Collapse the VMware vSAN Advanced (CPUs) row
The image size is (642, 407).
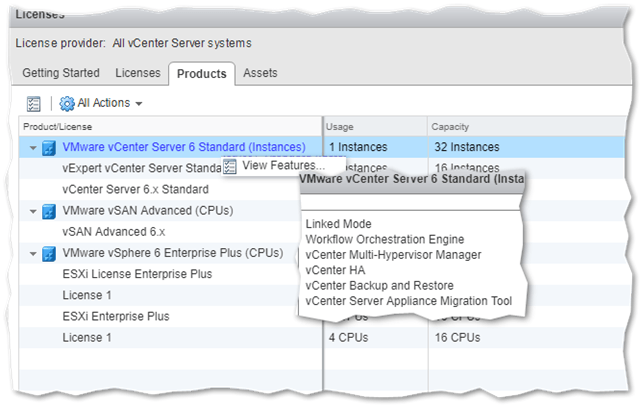click(x=33, y=212)
